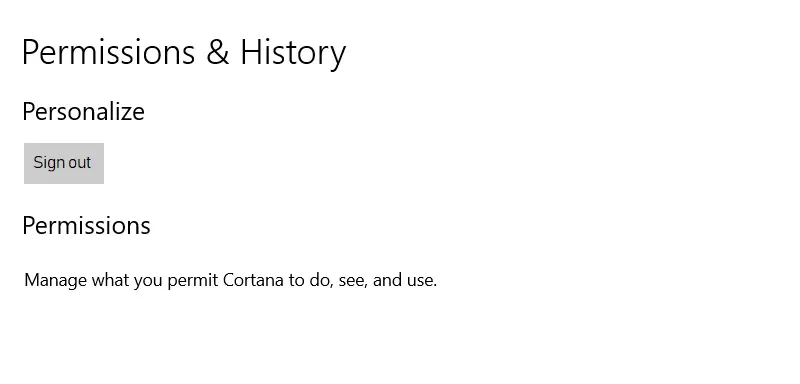The height and width of the screenshot is (384, 800).
Task: Click the word out on the Sign out button
Action: click(79, 163)
